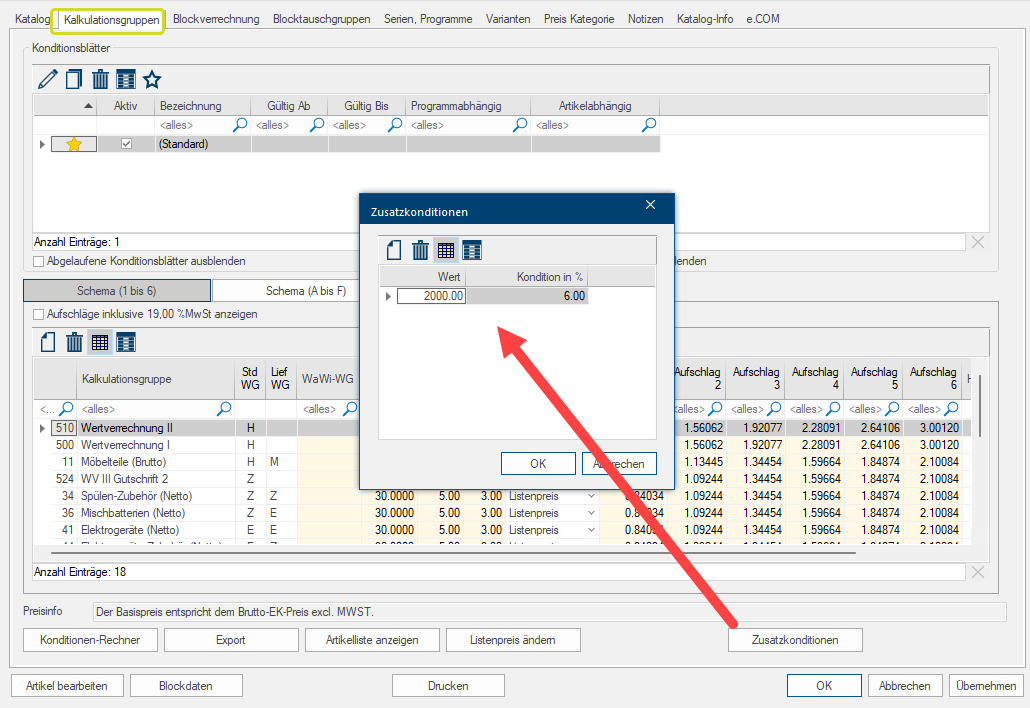The height and width of the screenshot is (708, 1030).
Task: Open Listenpreis dropdown in Spülen-Zubehör row
Action: click(590, 496)
